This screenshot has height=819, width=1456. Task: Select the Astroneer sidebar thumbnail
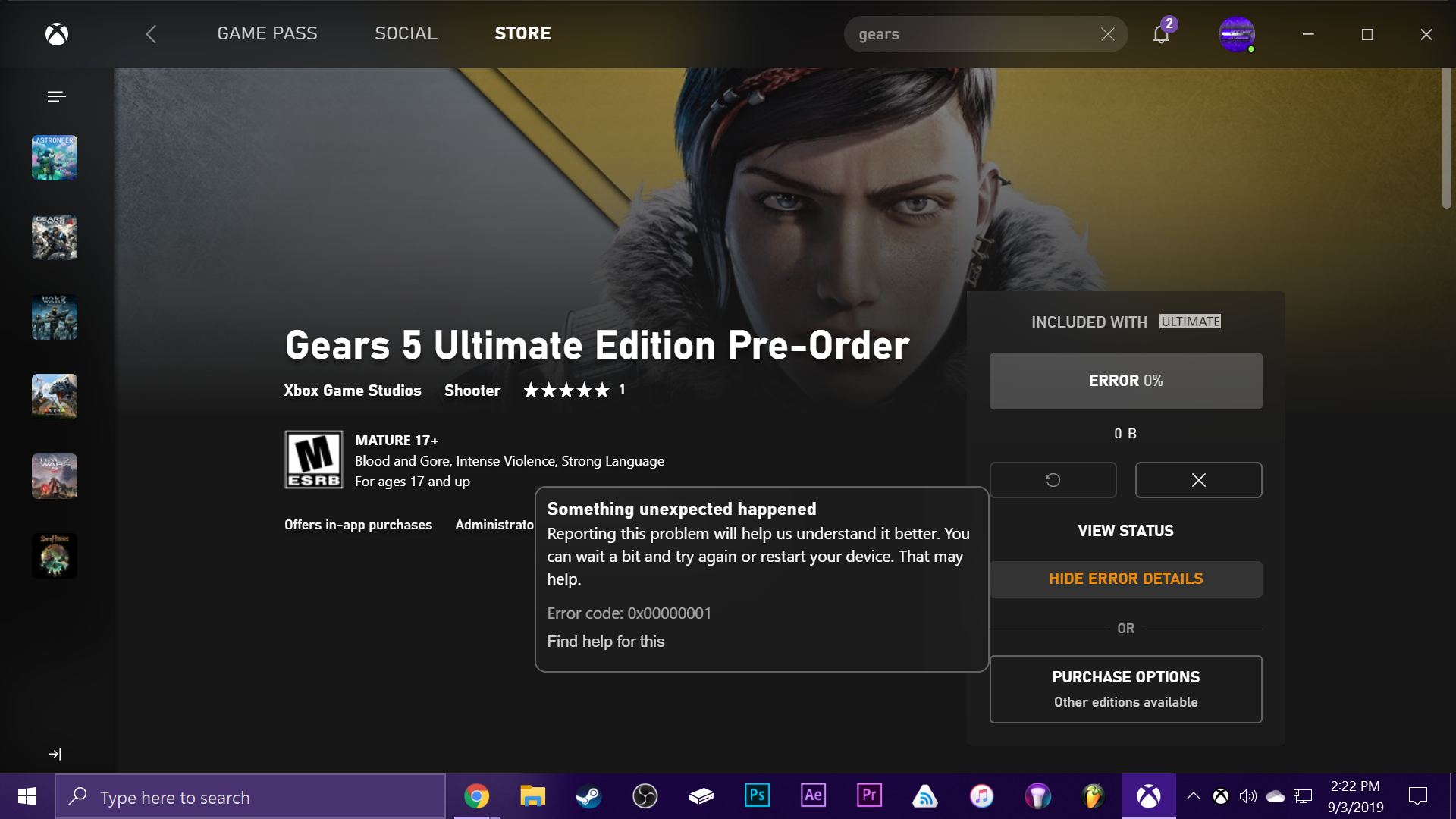(x=55, y=158)
